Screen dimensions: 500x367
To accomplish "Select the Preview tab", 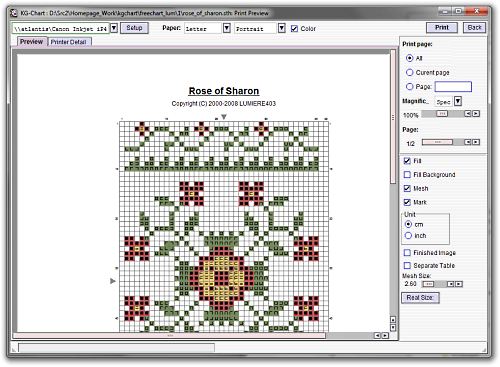I will tap(31, 42).
